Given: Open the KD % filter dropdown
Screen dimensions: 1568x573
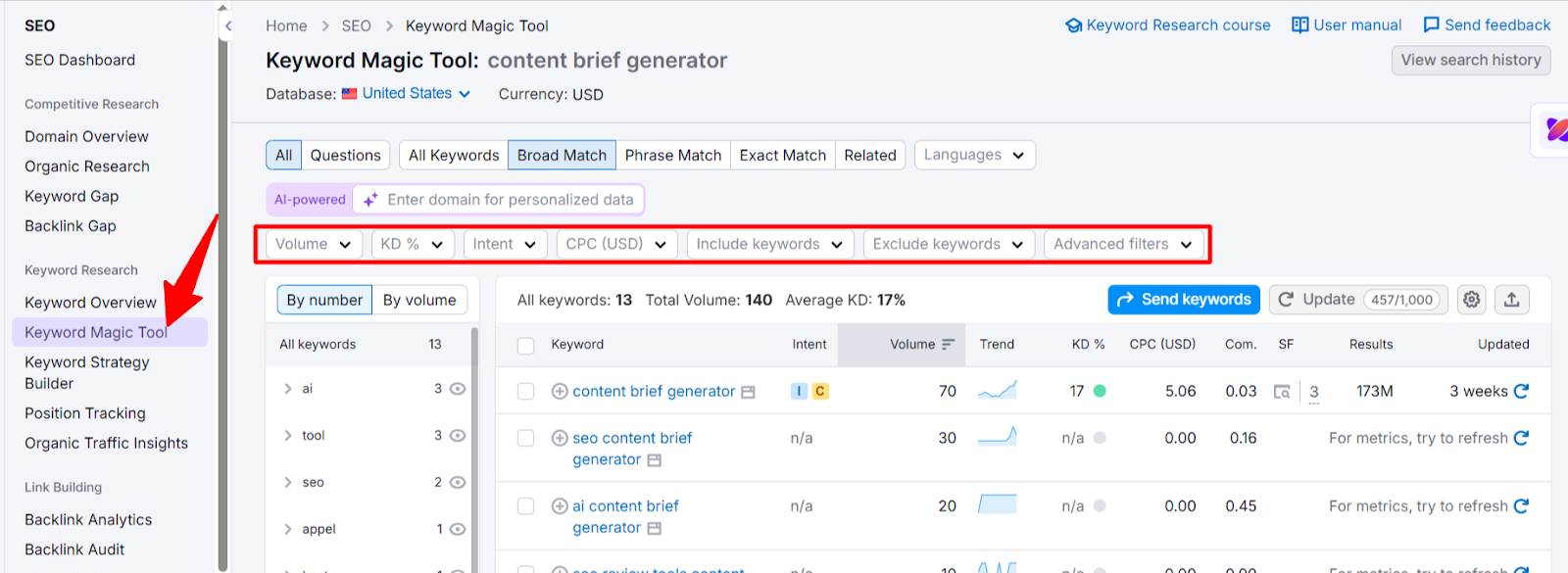Looking at the screenshot, I should pyautogui.click(x=413, y=244).
